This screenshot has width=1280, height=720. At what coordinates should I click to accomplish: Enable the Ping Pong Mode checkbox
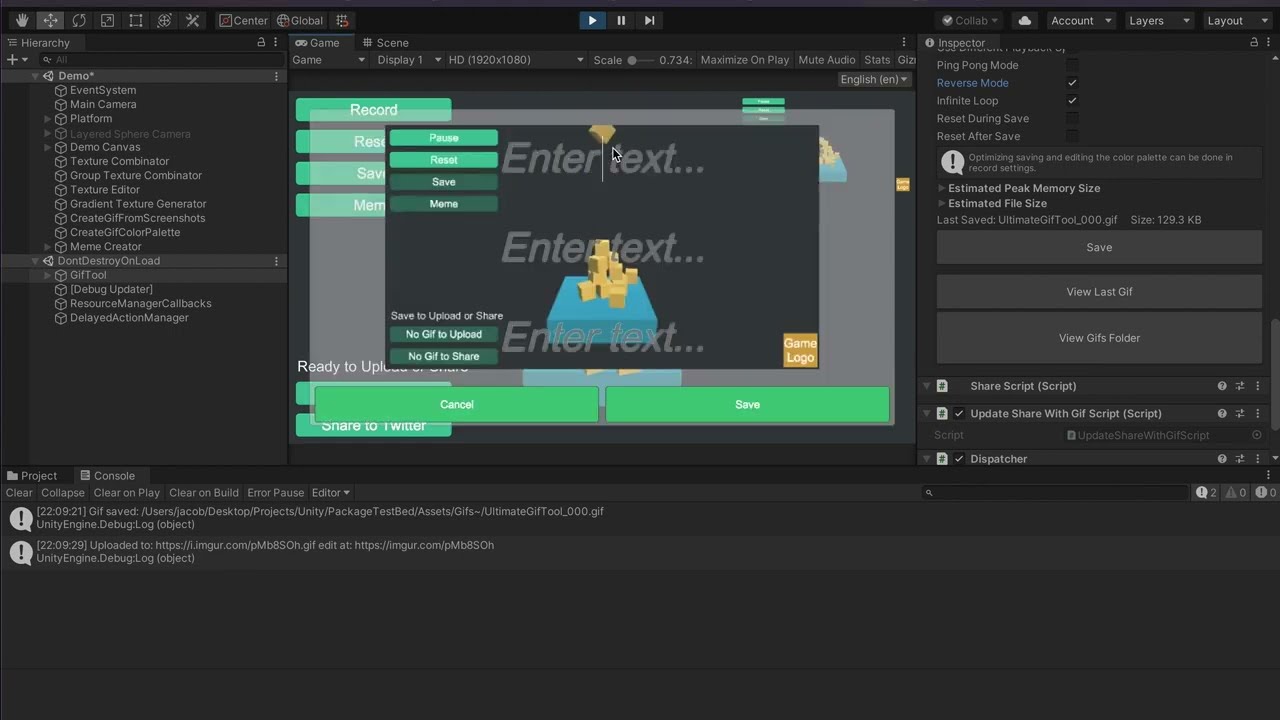click(1072, 65)
